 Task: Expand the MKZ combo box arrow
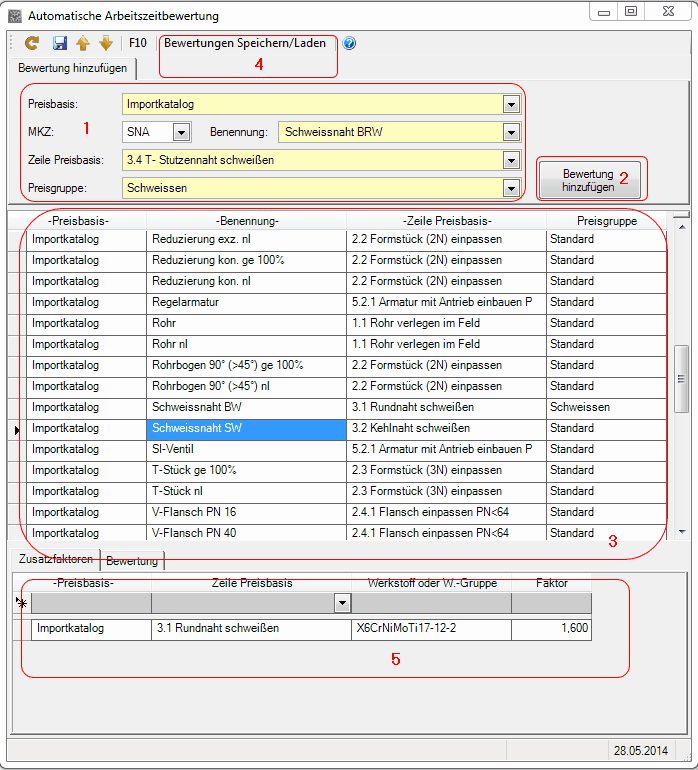(x=181, y=131)
